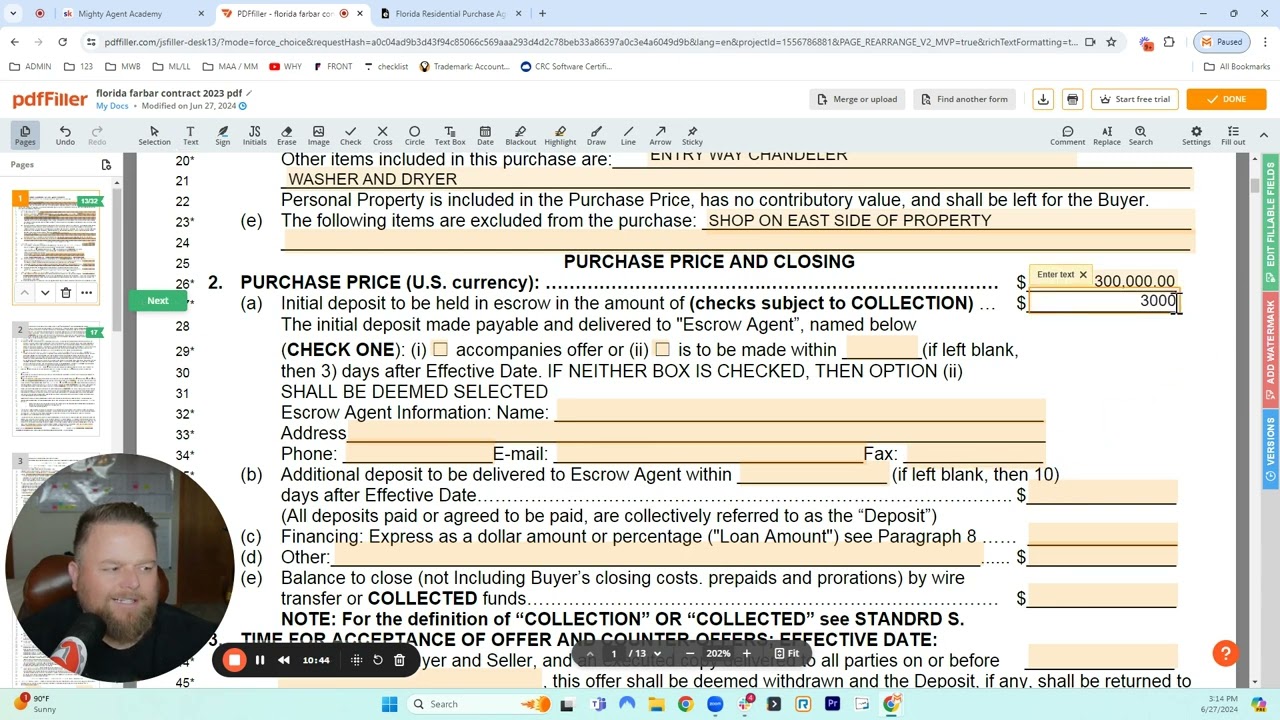Open Search in the document toolbar

(x=1140, y=135)
